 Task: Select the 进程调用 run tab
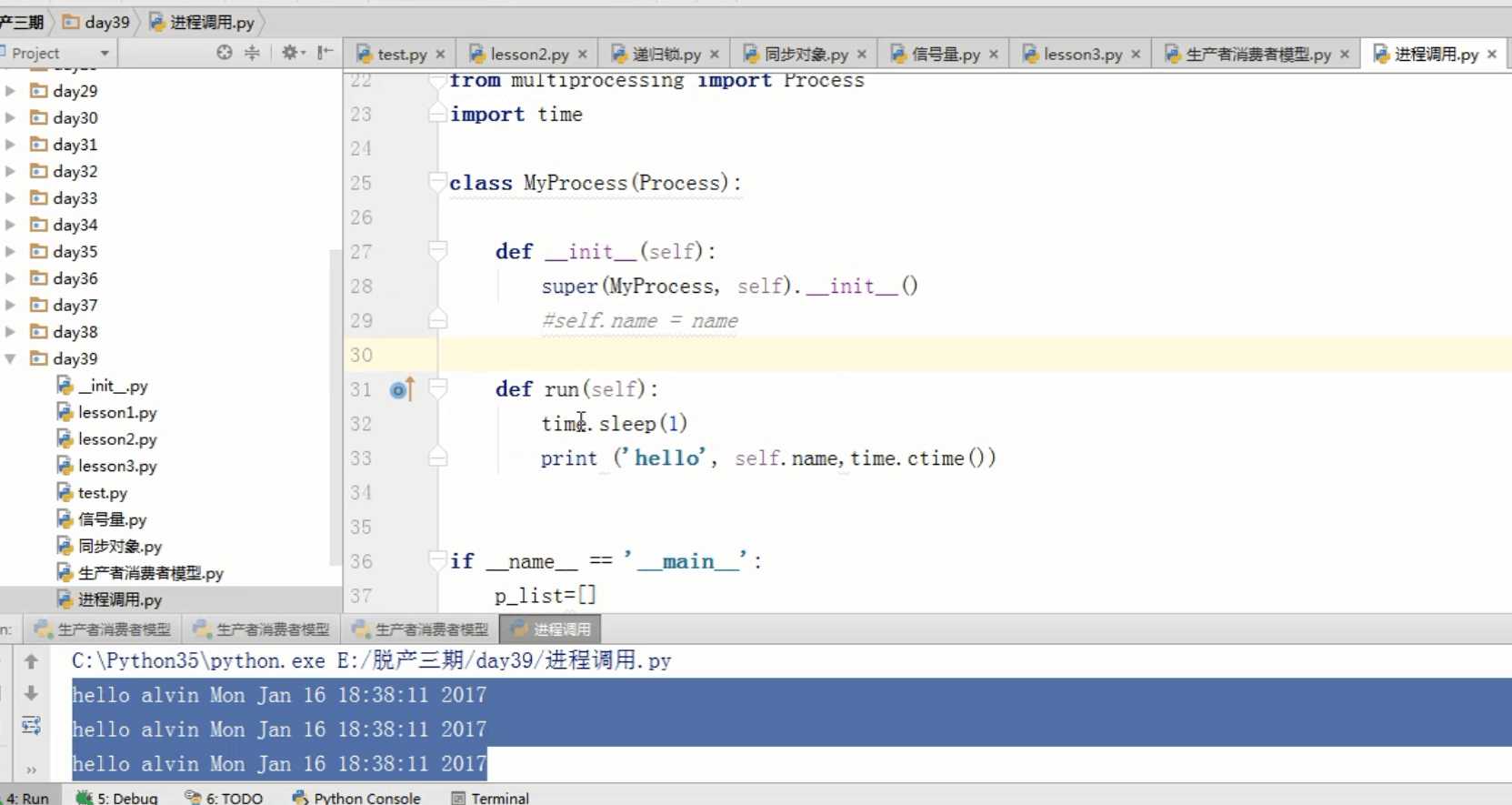(550, 629)
